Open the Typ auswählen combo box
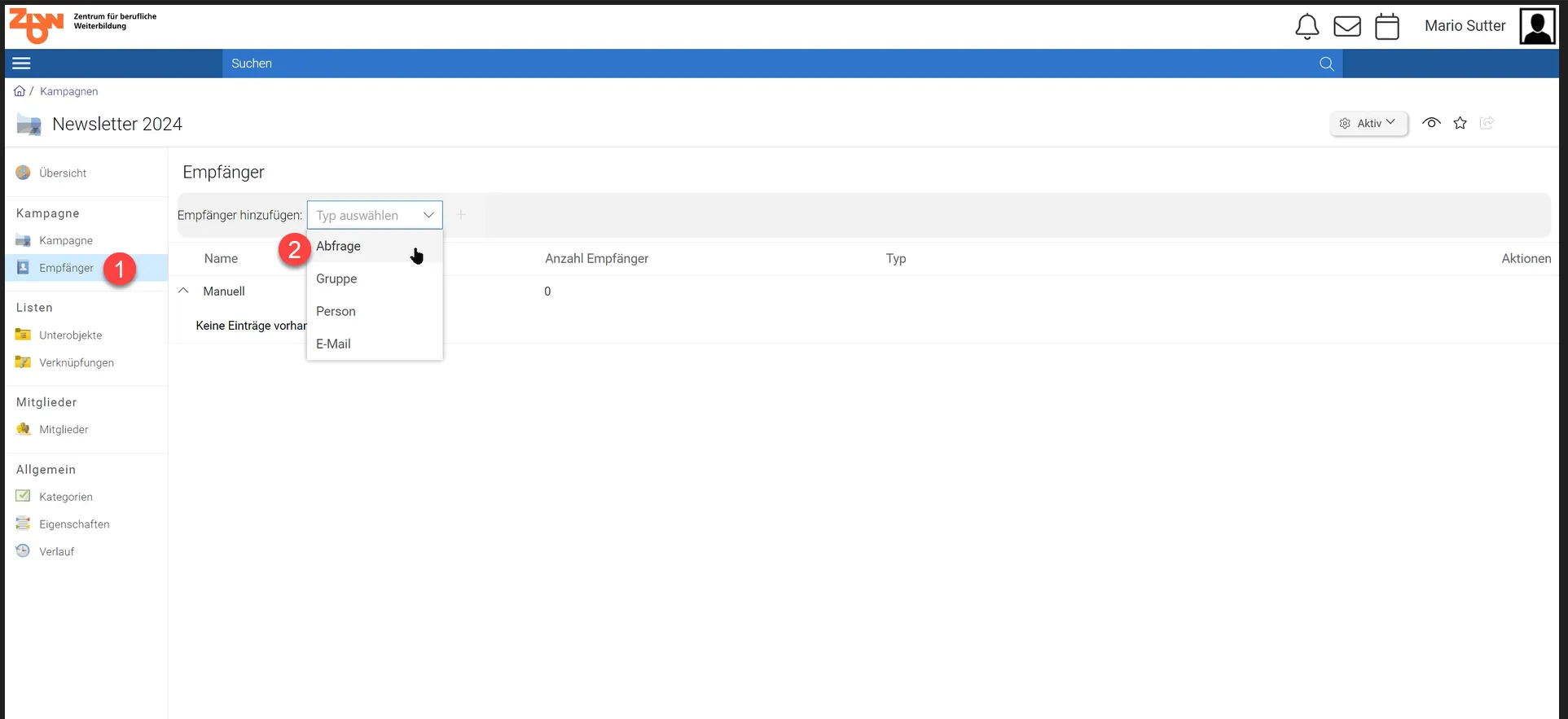This screenshot has width=1568, height=719. point(375,215)
